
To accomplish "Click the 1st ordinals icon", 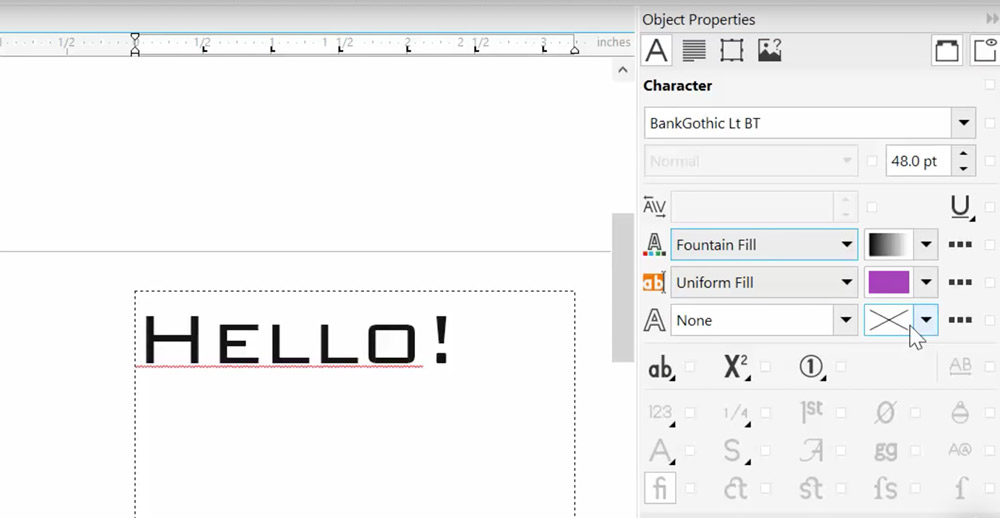I will pyautogui.click(x=811, y=412).
